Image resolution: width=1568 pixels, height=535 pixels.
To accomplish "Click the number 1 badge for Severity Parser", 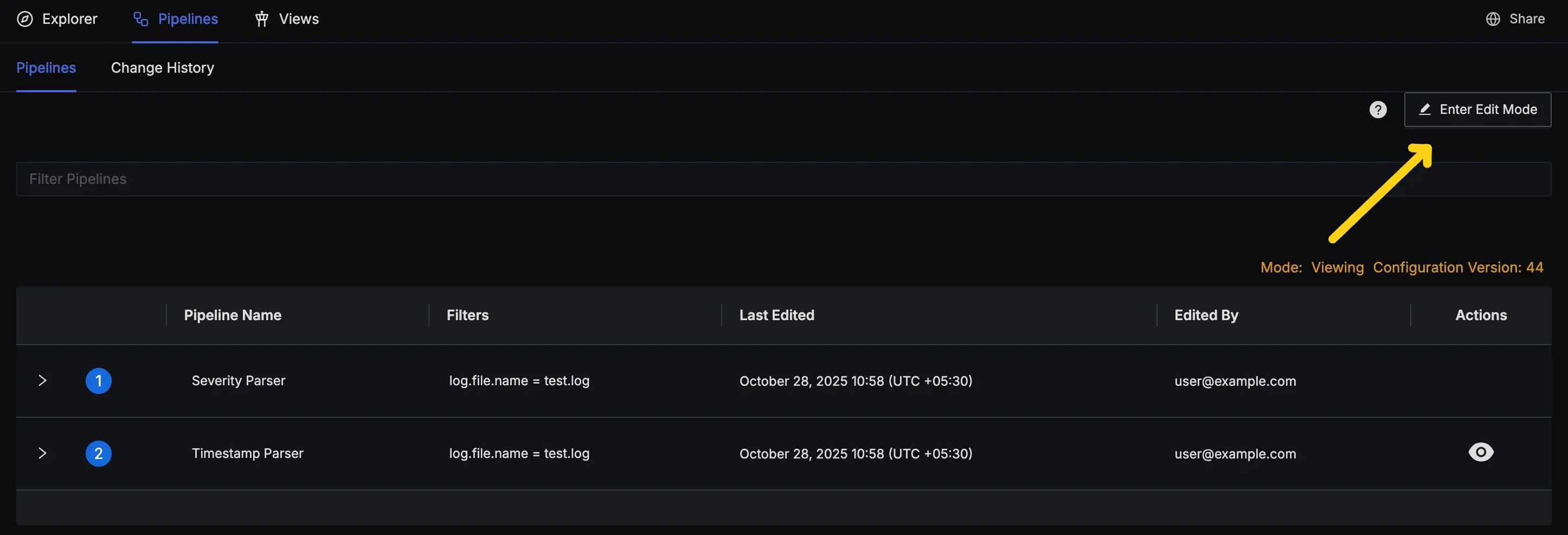I will point(99,381).
